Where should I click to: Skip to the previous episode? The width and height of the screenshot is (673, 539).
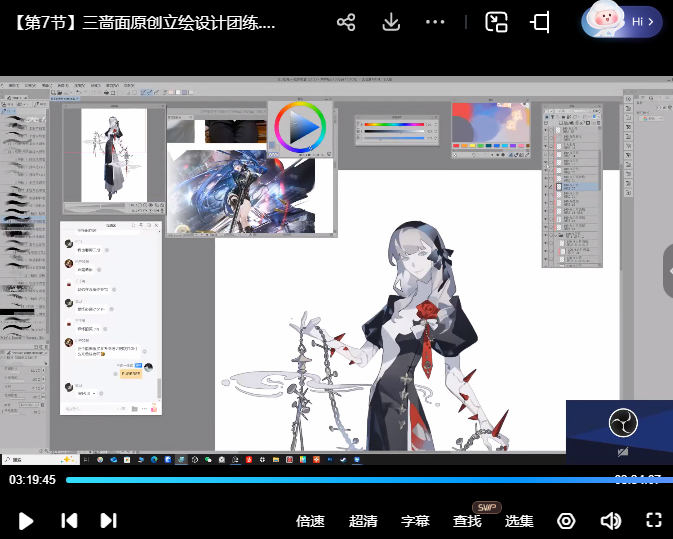point(69,520)
